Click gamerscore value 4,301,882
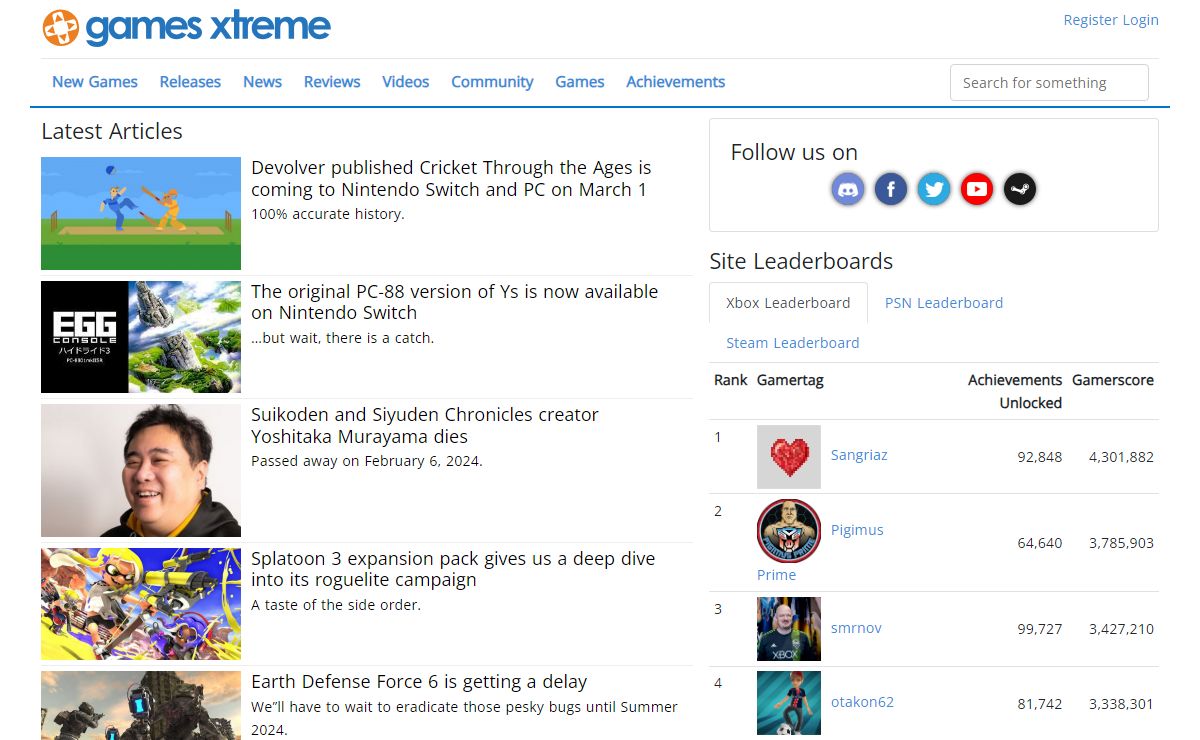The width and height of the screenshot is (1200, 740). point(1121,457)
